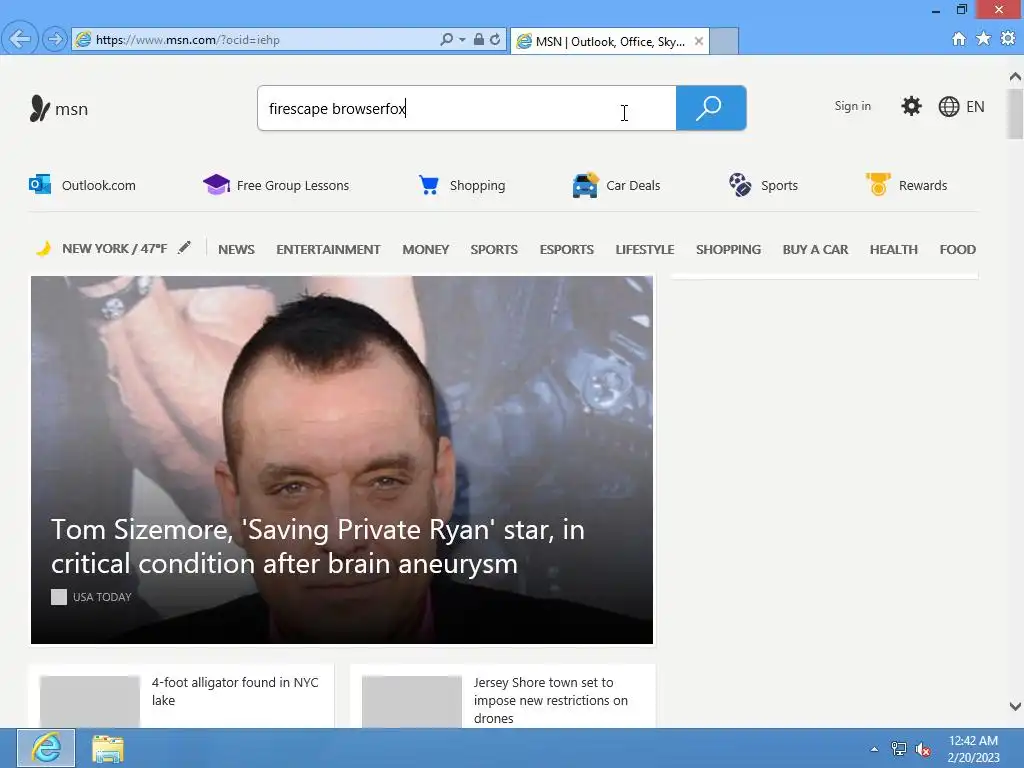Open the HEALTH navigation item
This screenshot has height=768, width=1024.
pyautogui.click(x=893, y=249)
